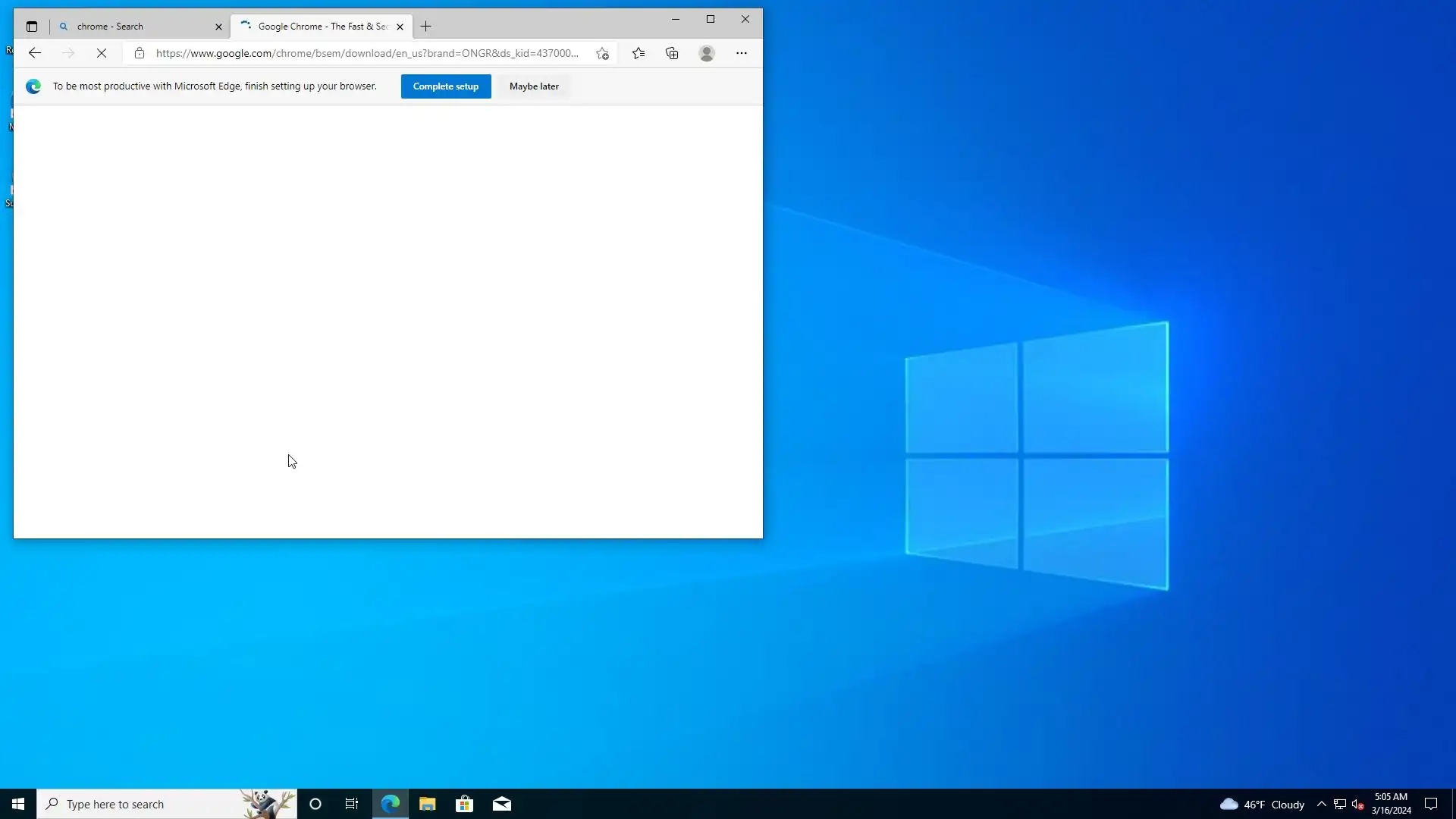Click the Complete setup button

pos(445,86)
